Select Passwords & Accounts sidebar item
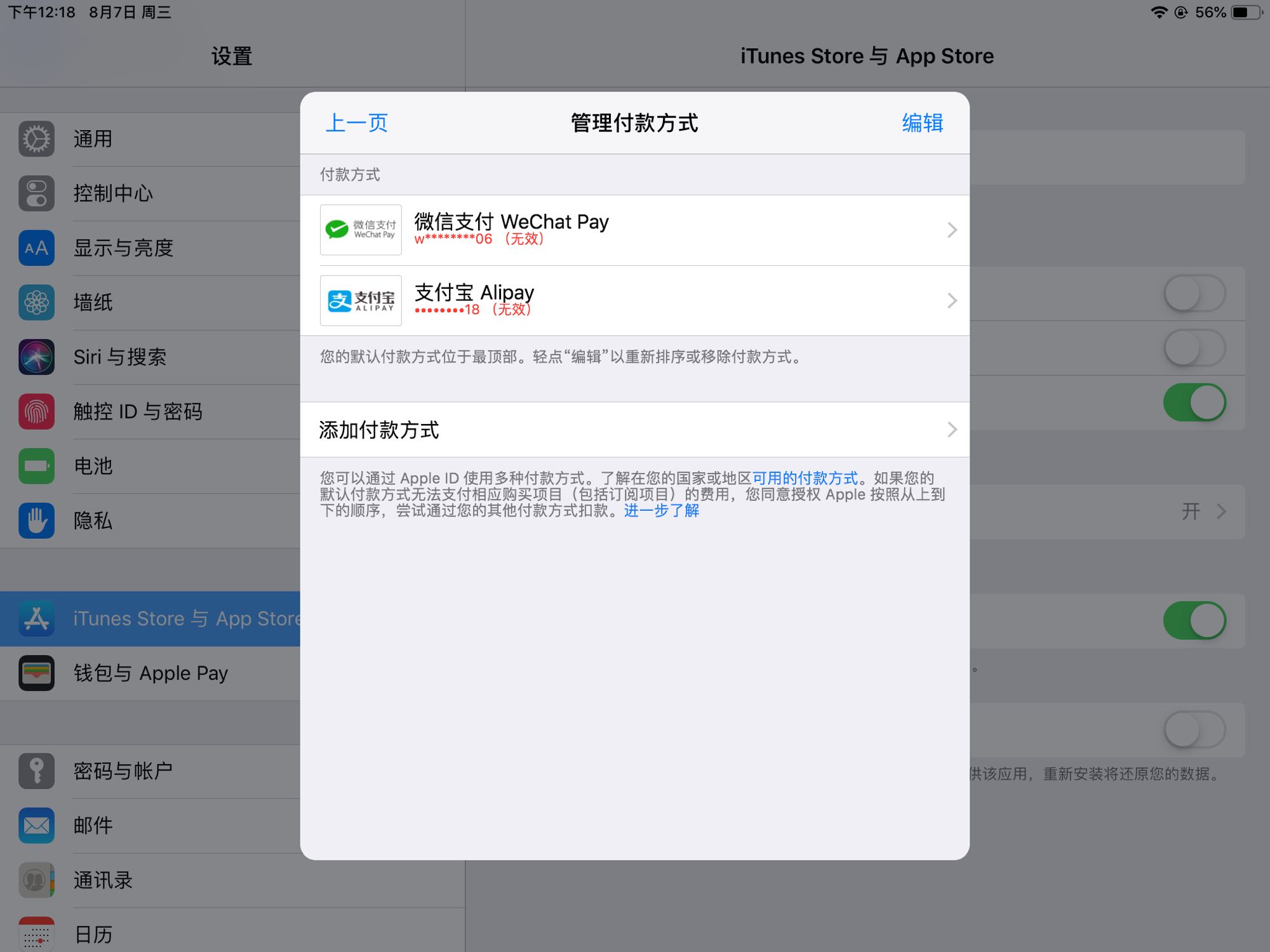This screenshot has height=952, width=1270. click(123, 771)
